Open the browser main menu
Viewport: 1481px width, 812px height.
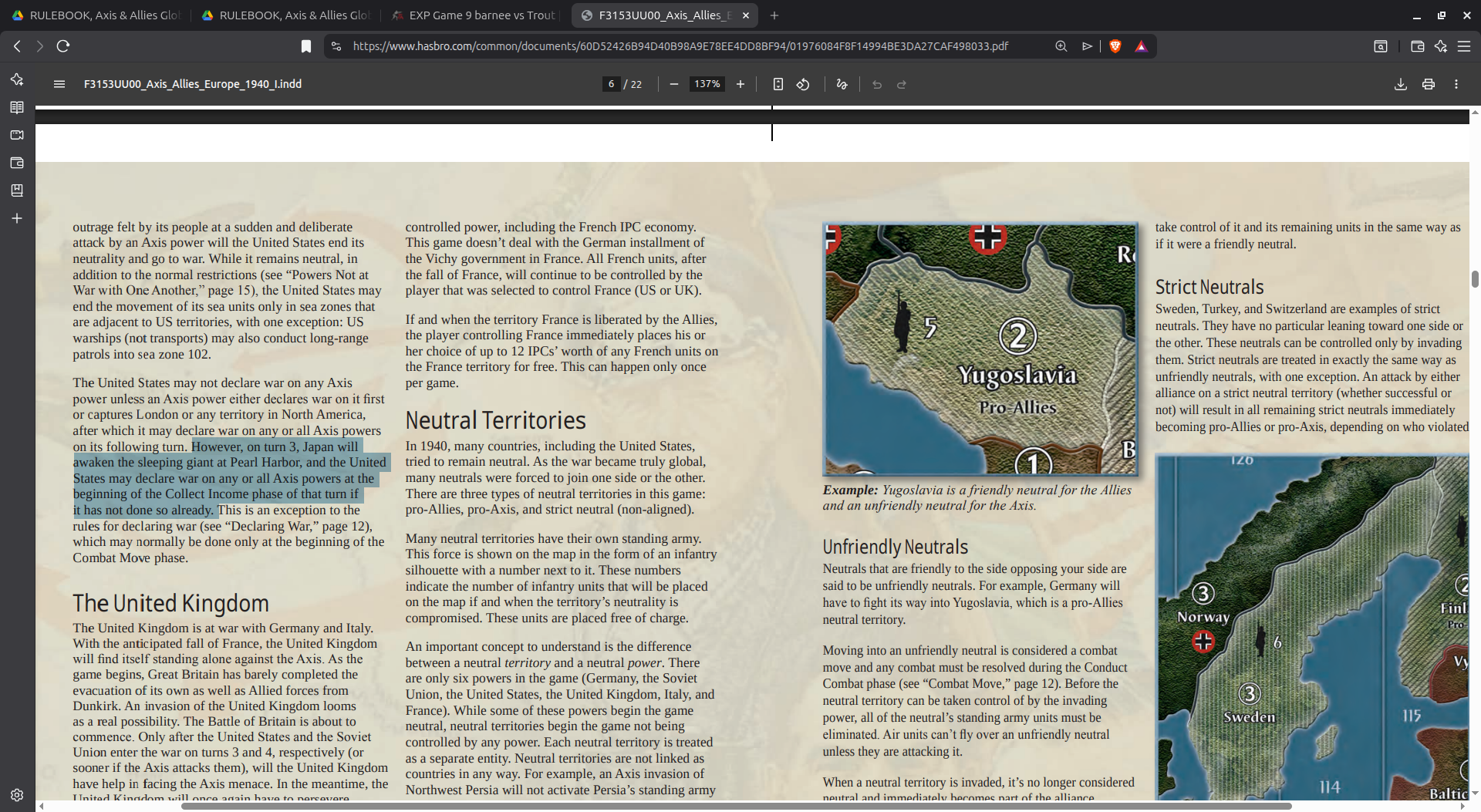click(1466, 46)
